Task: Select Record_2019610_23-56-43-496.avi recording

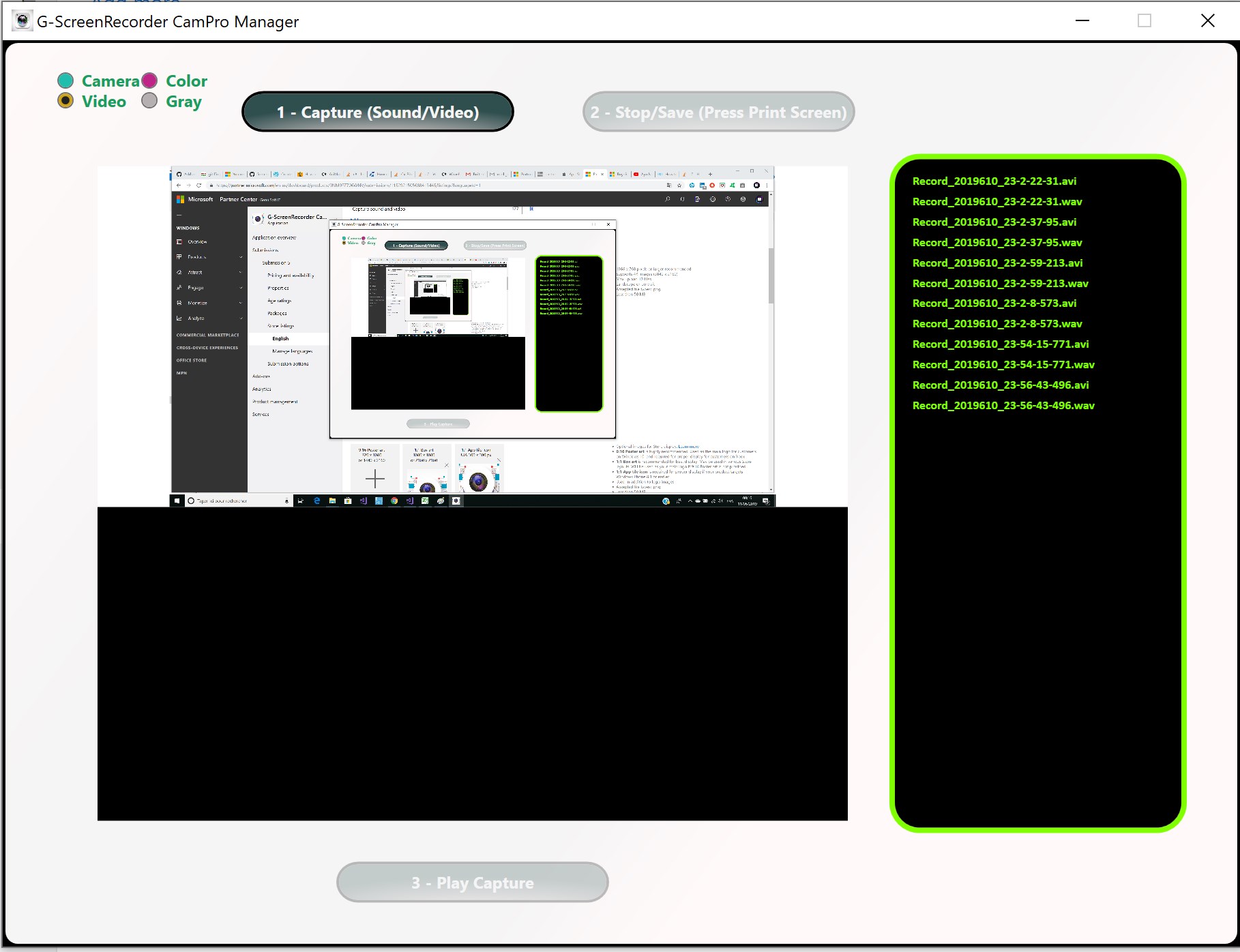Action: [x=1000, y=385]
